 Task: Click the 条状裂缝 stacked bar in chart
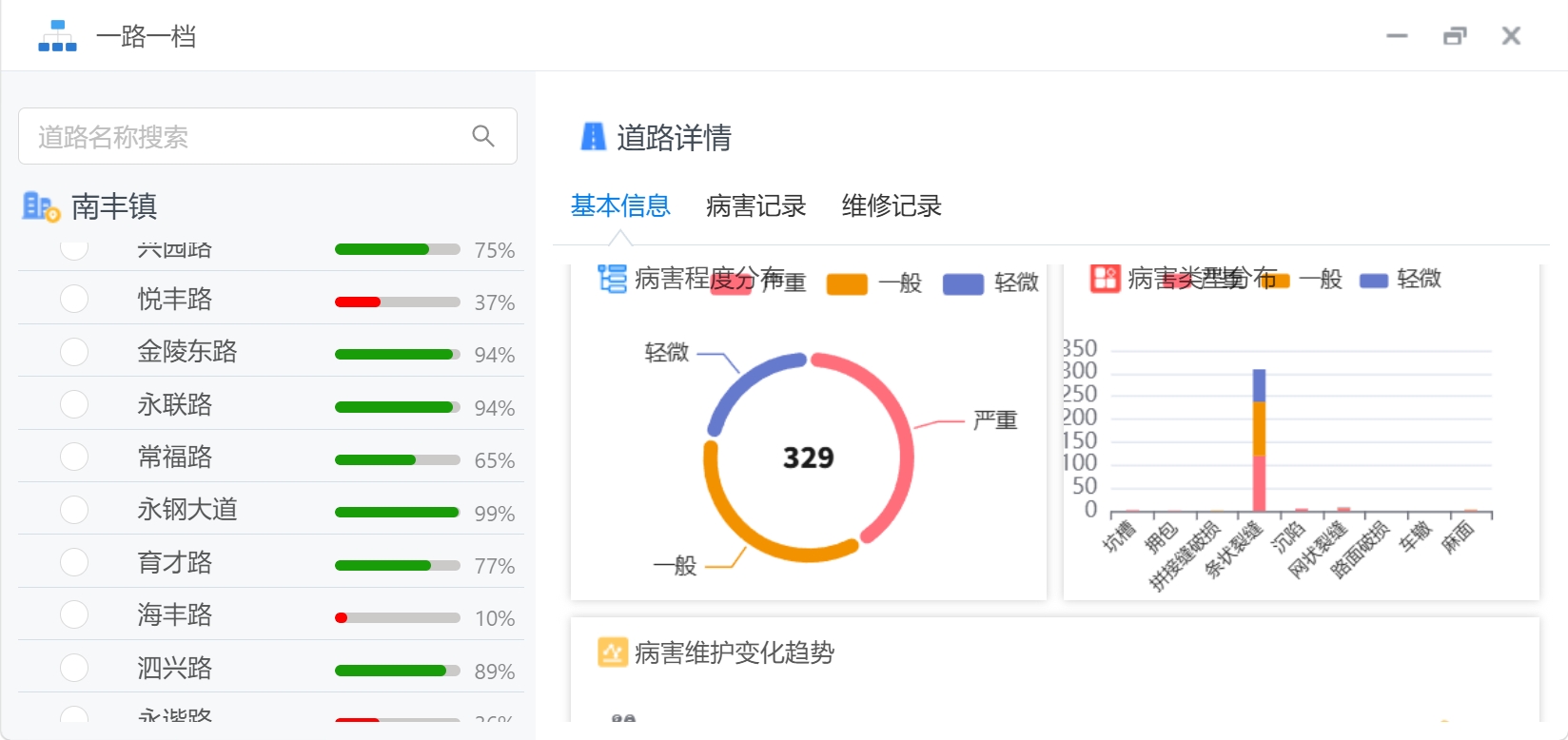tap(1259, 440)
